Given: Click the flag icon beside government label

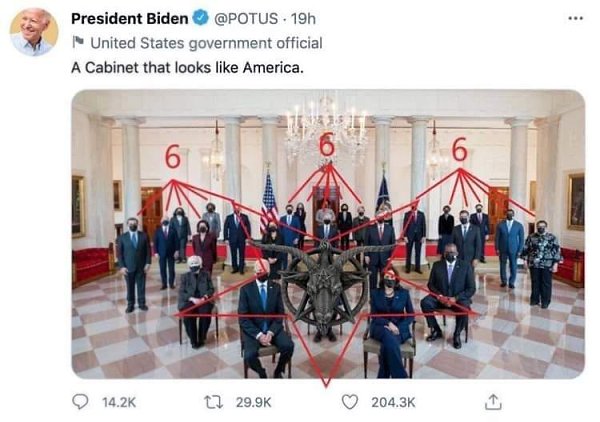Looking at the screenshot, I should [x=78, y=41].
